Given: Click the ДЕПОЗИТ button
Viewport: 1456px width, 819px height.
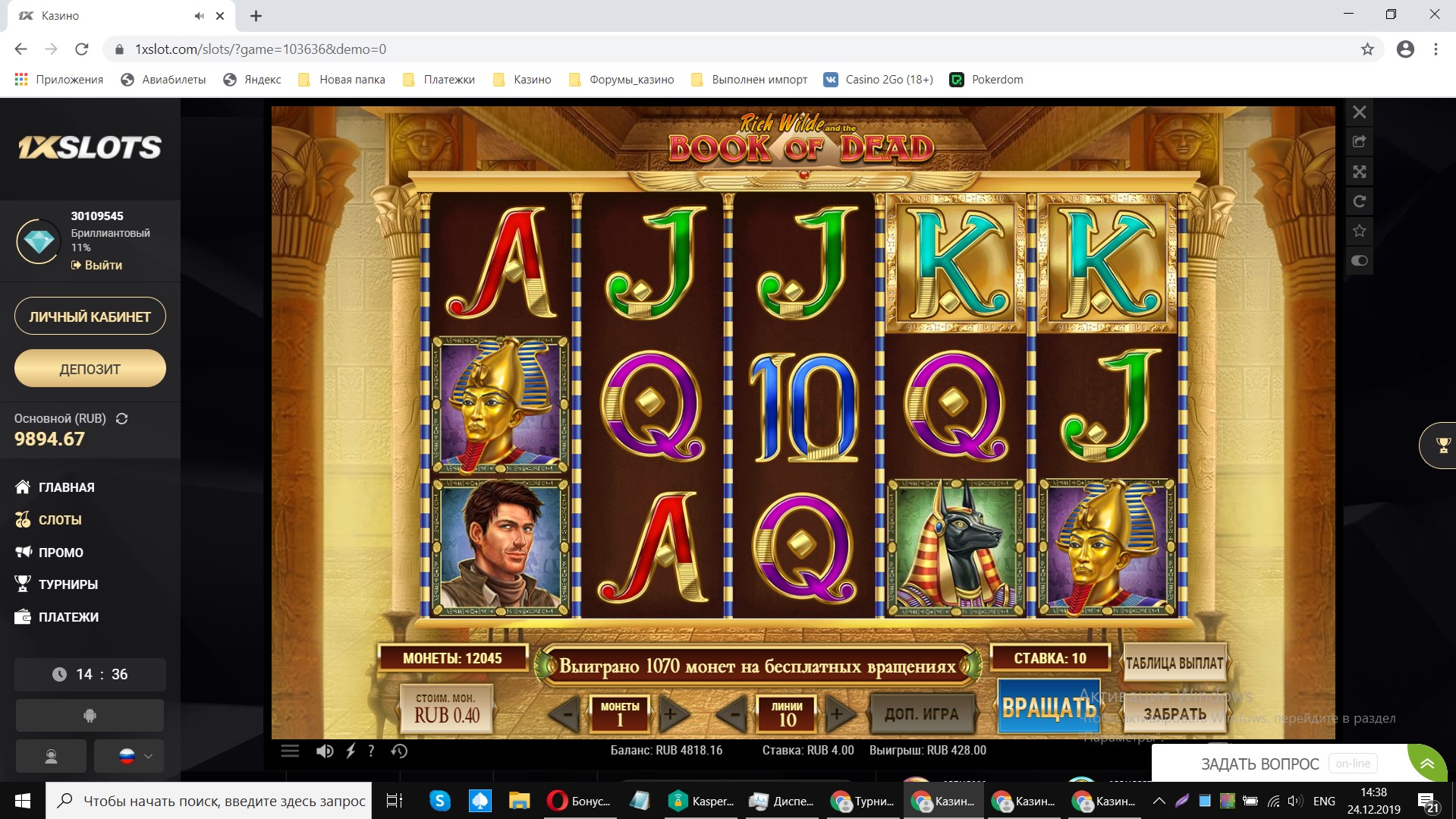Looking at the screenshot, I should (90, 369).
